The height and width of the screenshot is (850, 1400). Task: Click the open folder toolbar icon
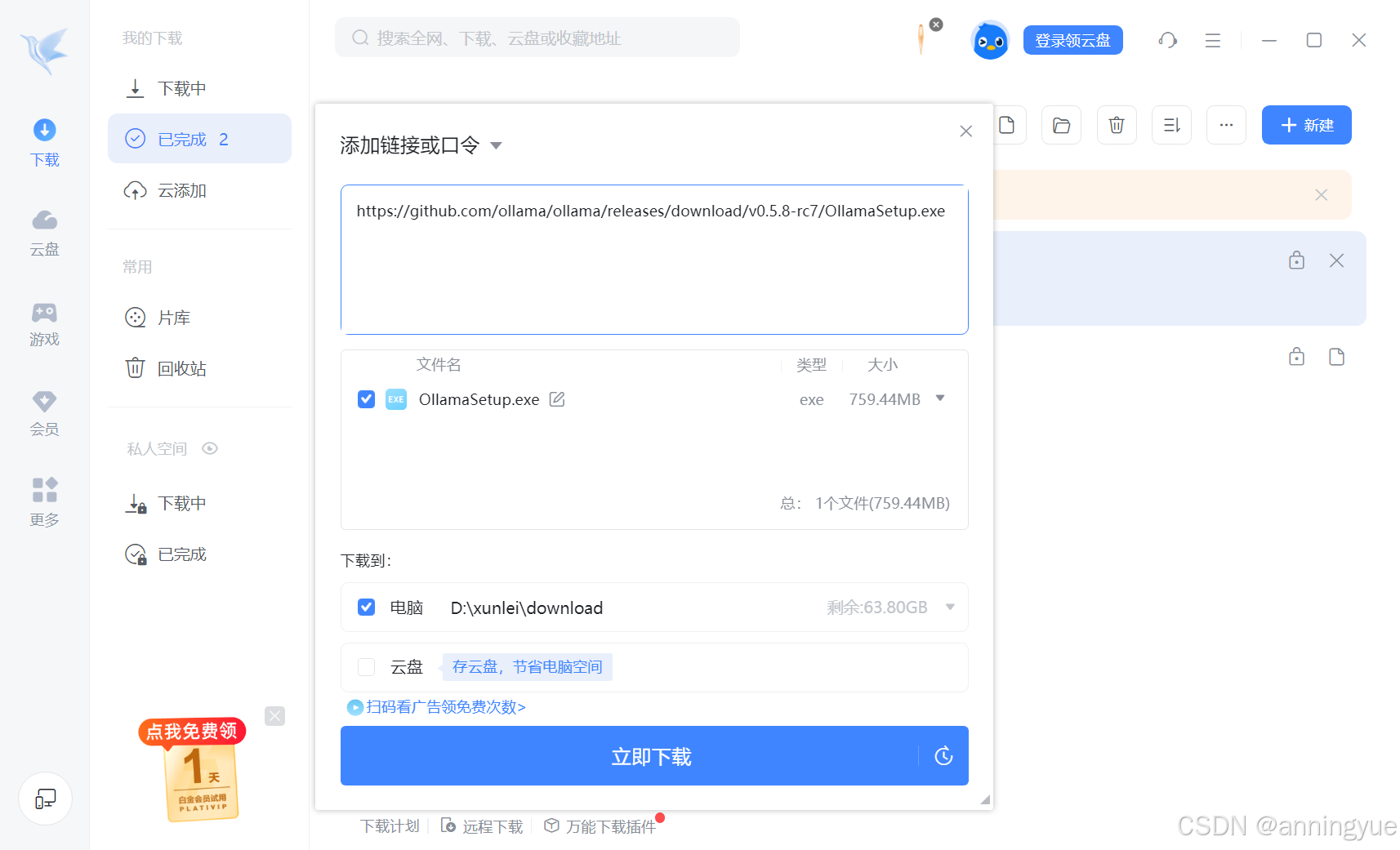point(1062,125)
